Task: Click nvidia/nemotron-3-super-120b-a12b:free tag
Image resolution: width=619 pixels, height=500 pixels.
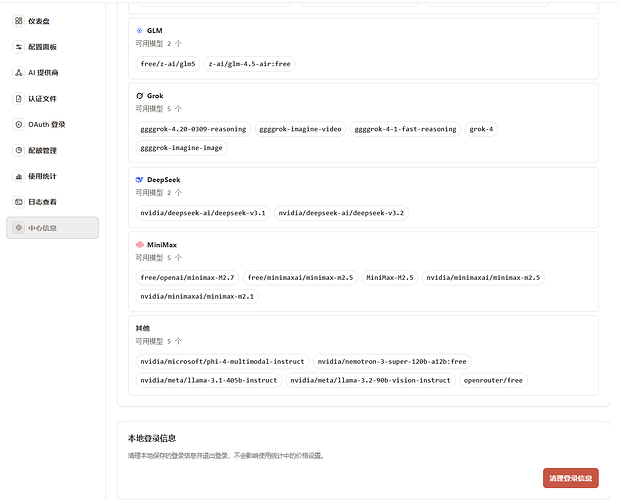Action: (x=392, y=361)
